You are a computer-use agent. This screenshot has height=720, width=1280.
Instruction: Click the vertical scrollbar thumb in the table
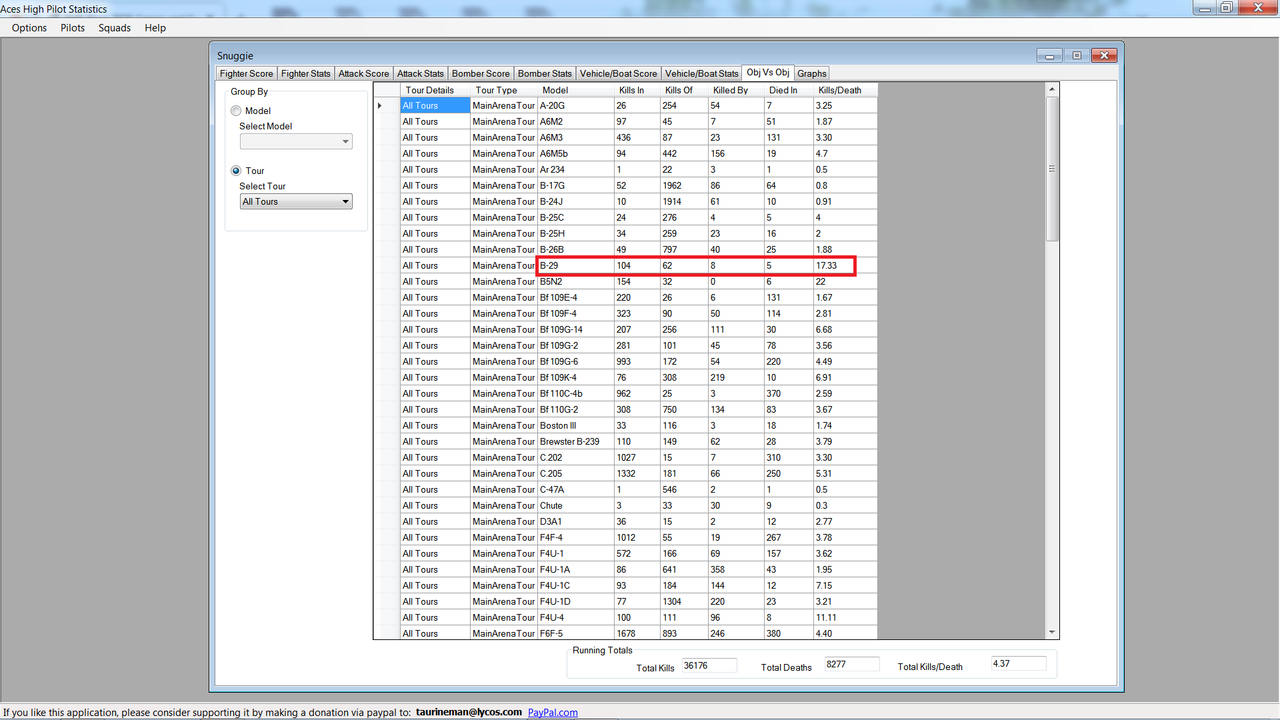point(1051,169)
